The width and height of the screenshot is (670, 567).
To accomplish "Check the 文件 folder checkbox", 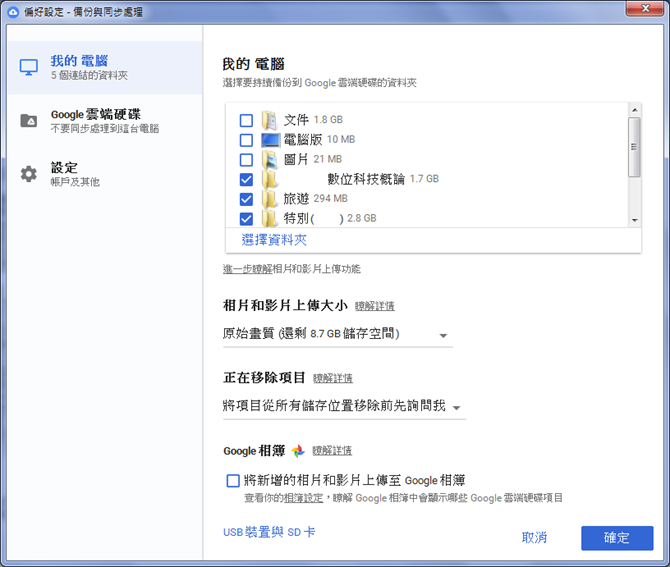I will pos(246,120).
